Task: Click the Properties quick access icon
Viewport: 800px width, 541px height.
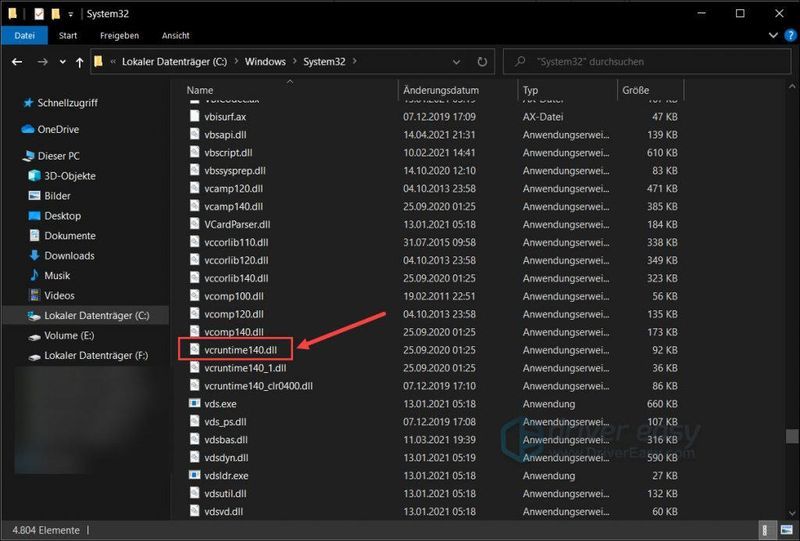Action: click(39, 14)
